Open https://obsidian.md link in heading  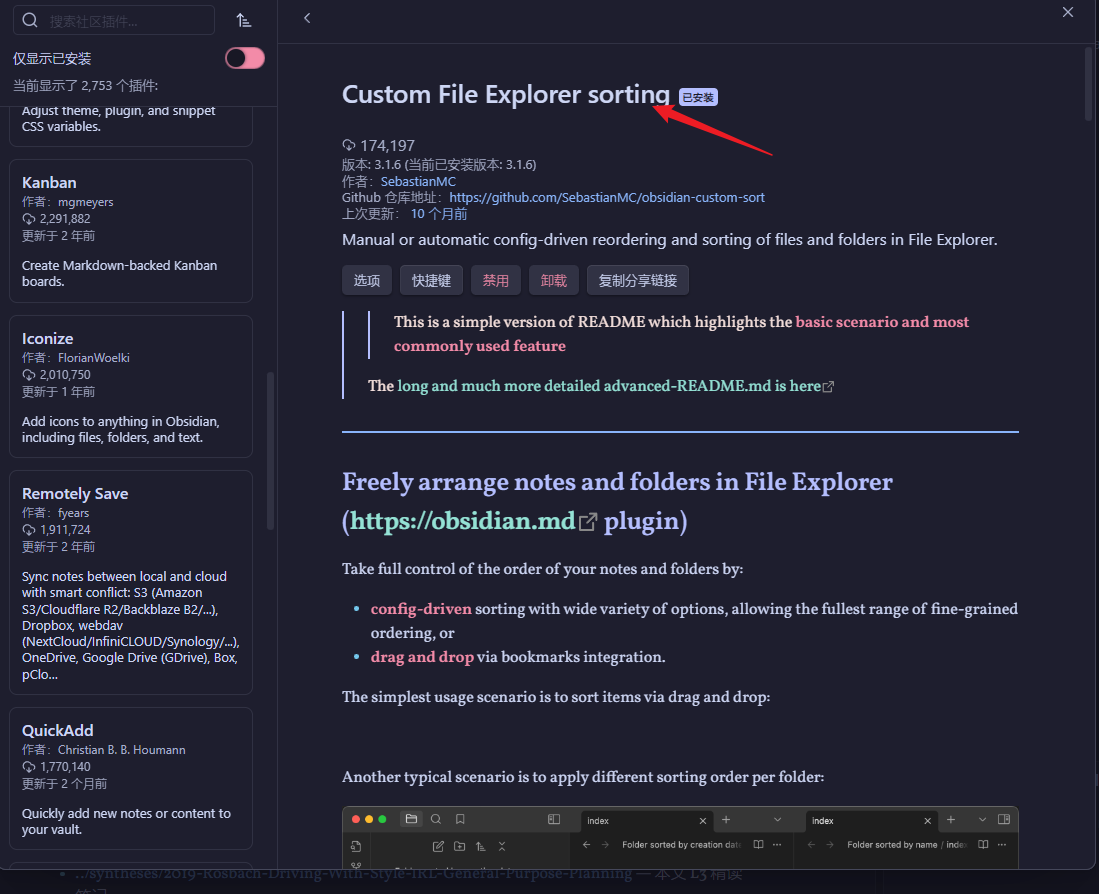(x=463, y=521)
